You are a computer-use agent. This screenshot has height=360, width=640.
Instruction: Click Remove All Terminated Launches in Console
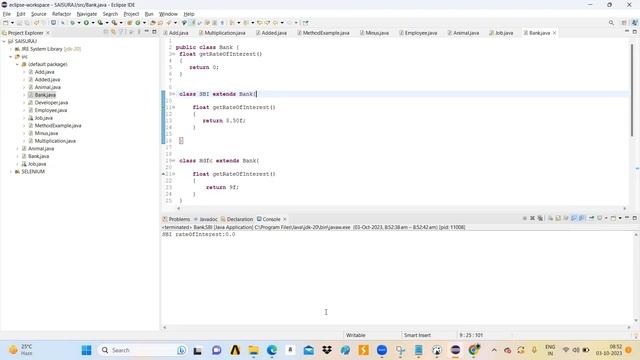point(540,218)
